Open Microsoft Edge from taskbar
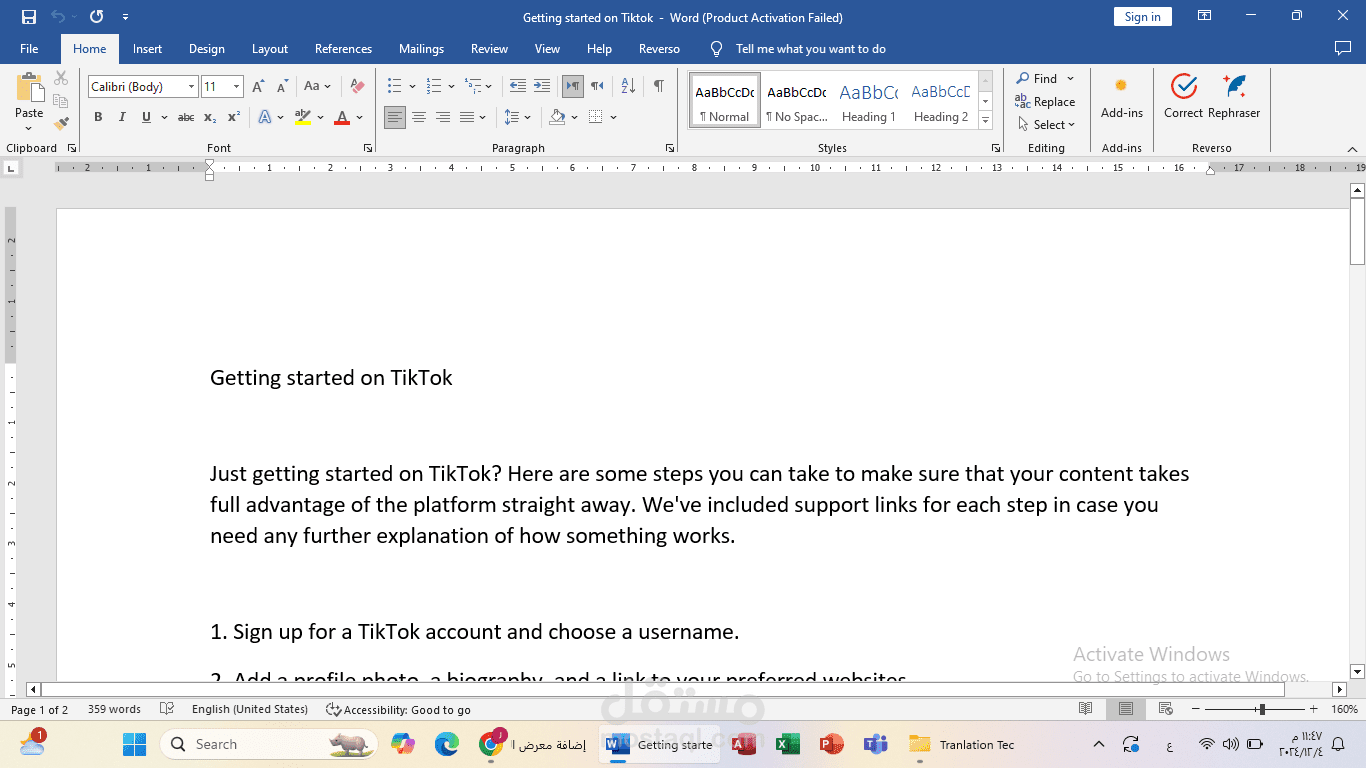This screenshot has height=768, width=1366. [x=446, y=744]
